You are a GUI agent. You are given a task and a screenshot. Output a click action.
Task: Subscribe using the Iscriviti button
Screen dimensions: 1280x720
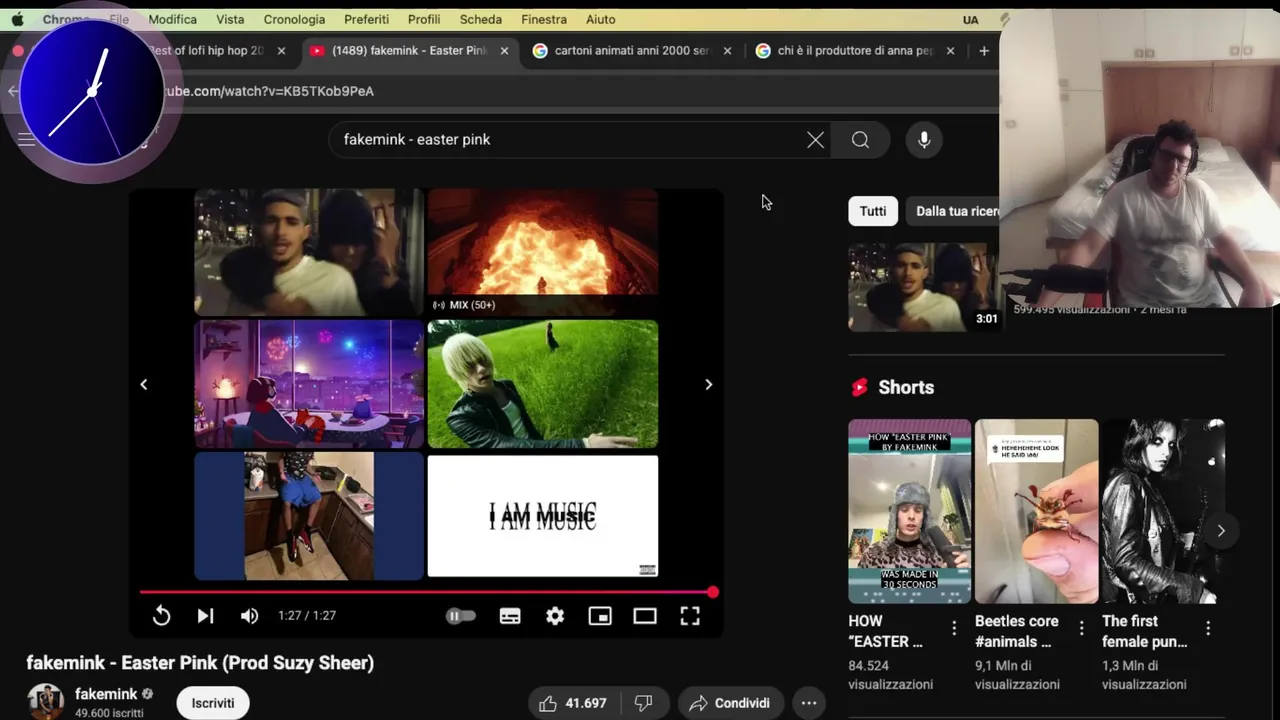[x=213, y=703]
